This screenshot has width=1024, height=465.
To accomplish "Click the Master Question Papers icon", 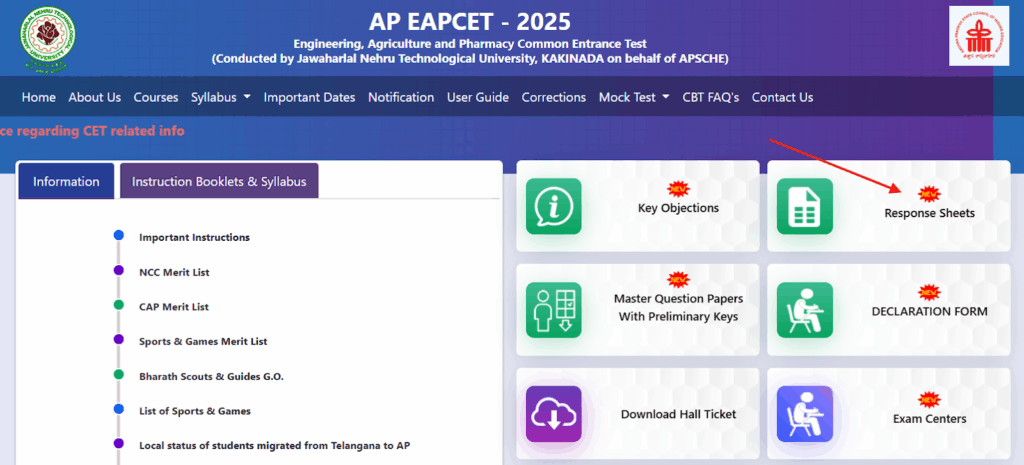I will (554, 310).
